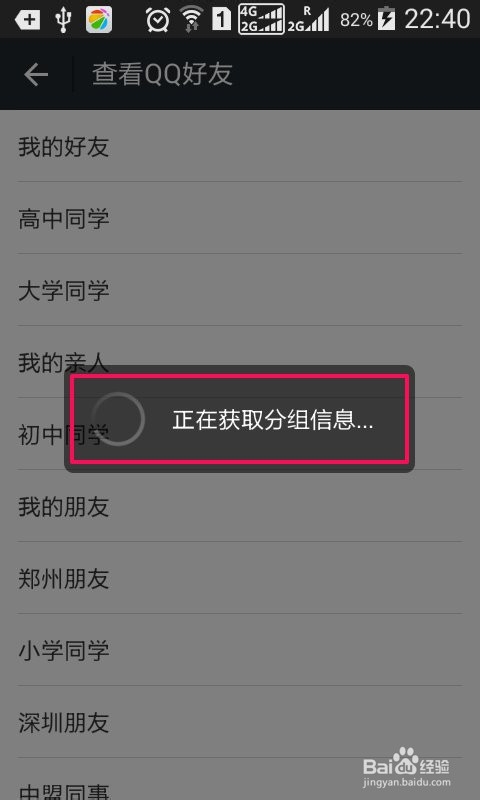Select the 深圳朋友 group
Viewport: 480px width, 800px height.
240,721
